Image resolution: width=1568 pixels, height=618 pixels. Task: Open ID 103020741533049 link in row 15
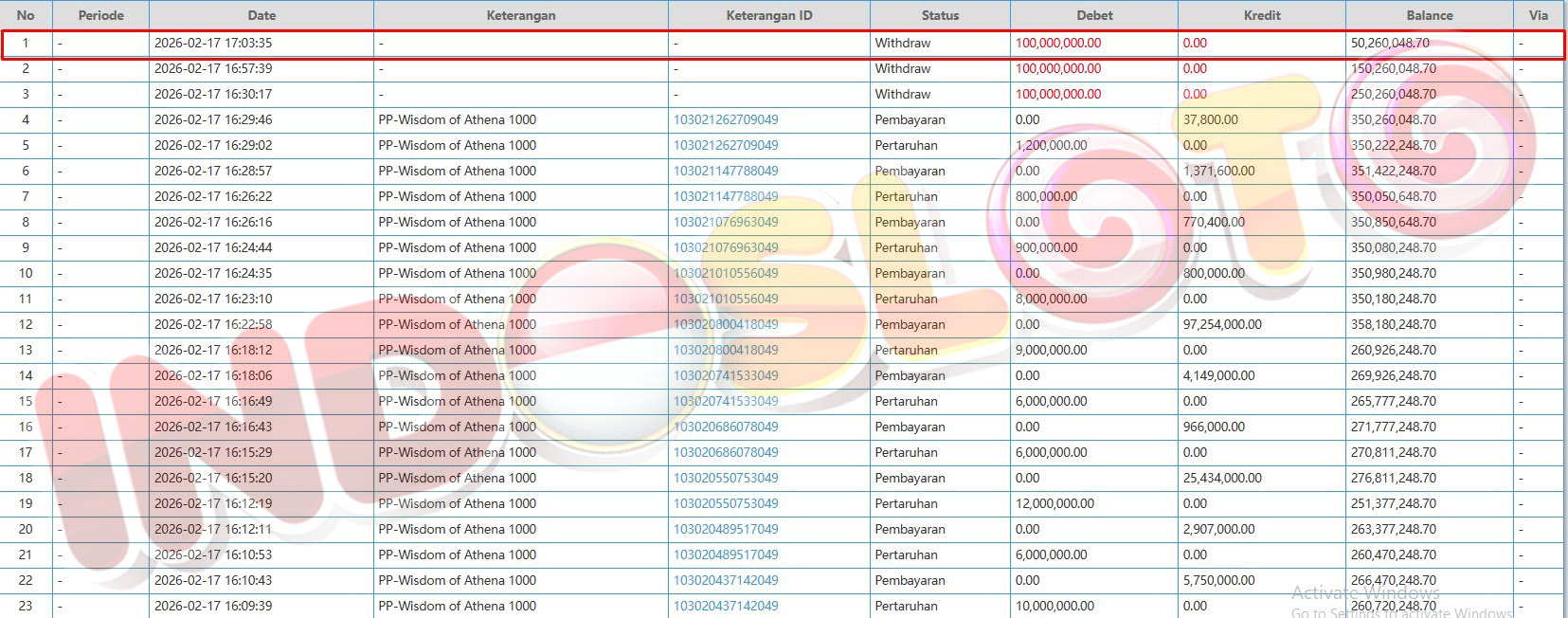[726, 401]
